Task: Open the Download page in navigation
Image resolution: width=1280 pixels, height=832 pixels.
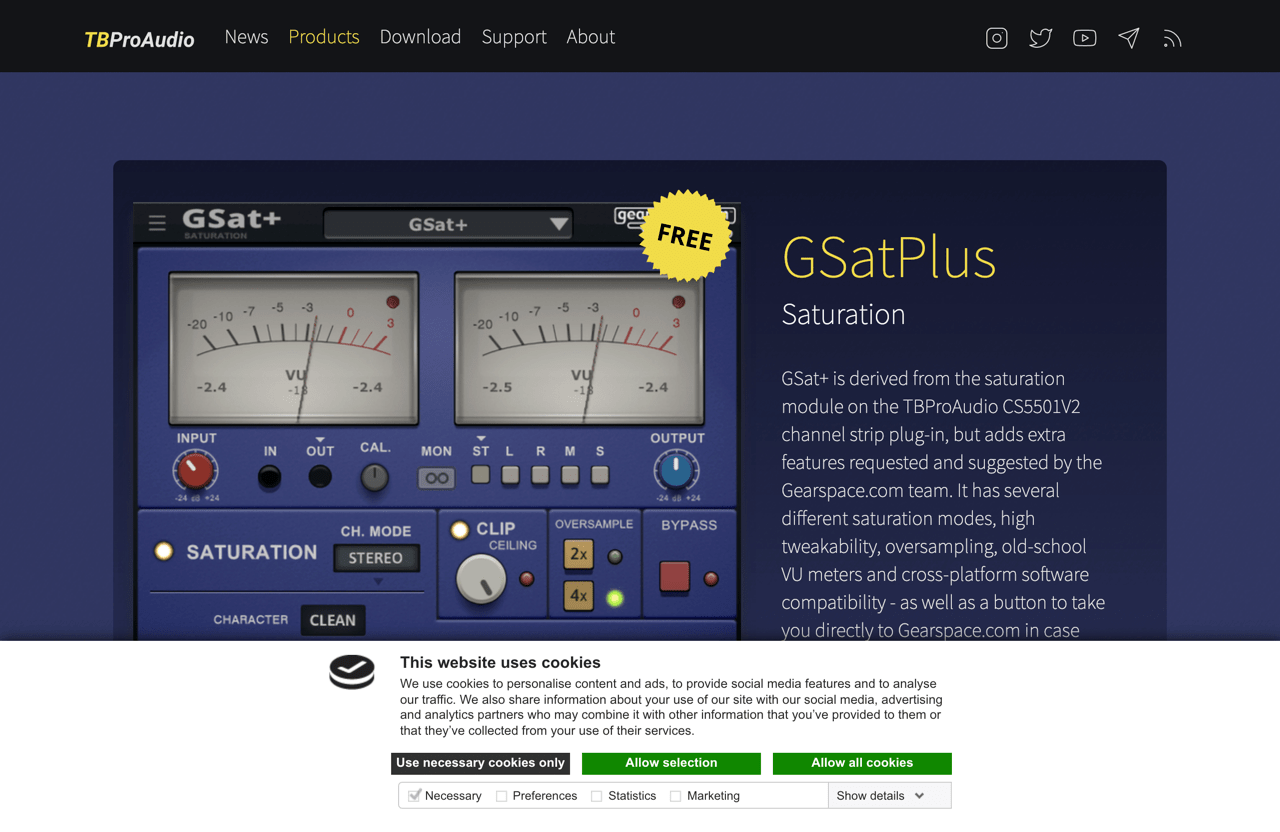Action: coord(420,37)
